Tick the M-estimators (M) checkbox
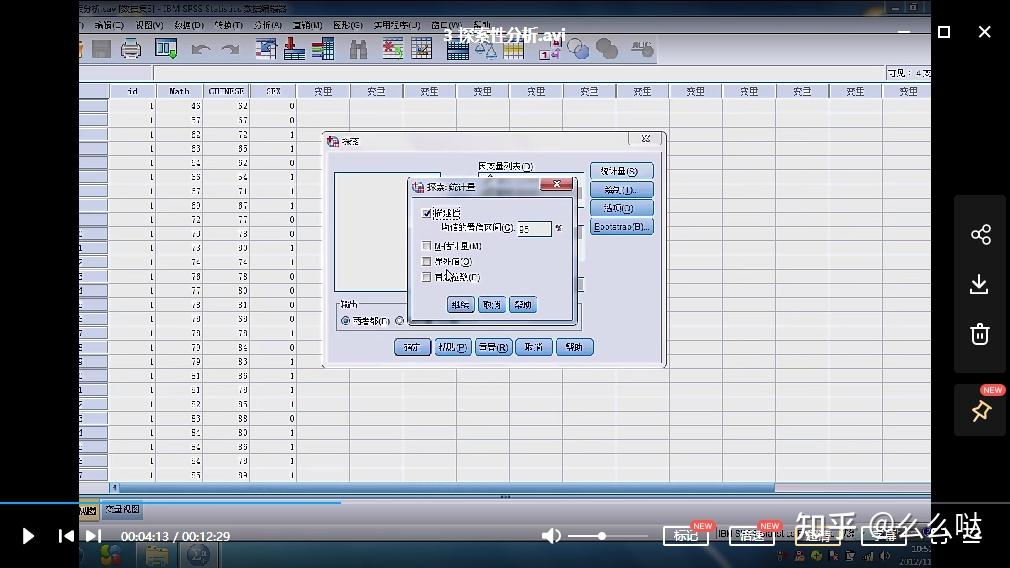The width and height of the screenshot is (1010, 568). point(426,245)
